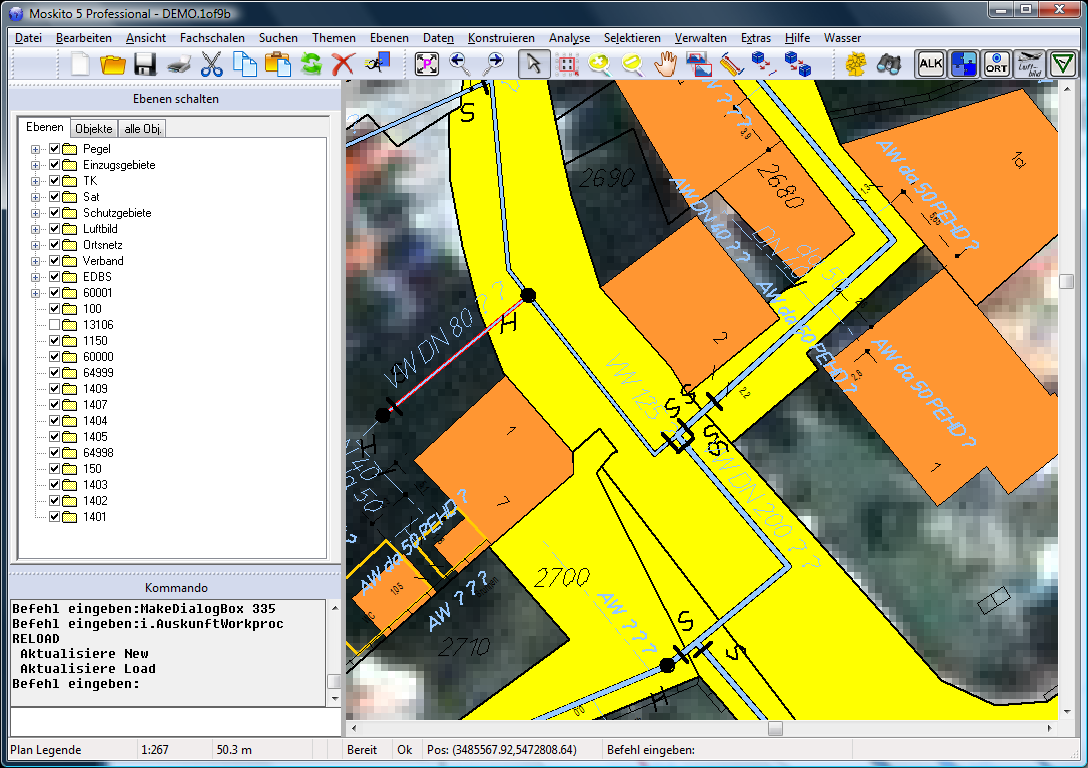Toggle the Schutzgebiete layer checkbox
This screenshot has width=1088, height=768.
pyautogui.click(x=55, y=213)
